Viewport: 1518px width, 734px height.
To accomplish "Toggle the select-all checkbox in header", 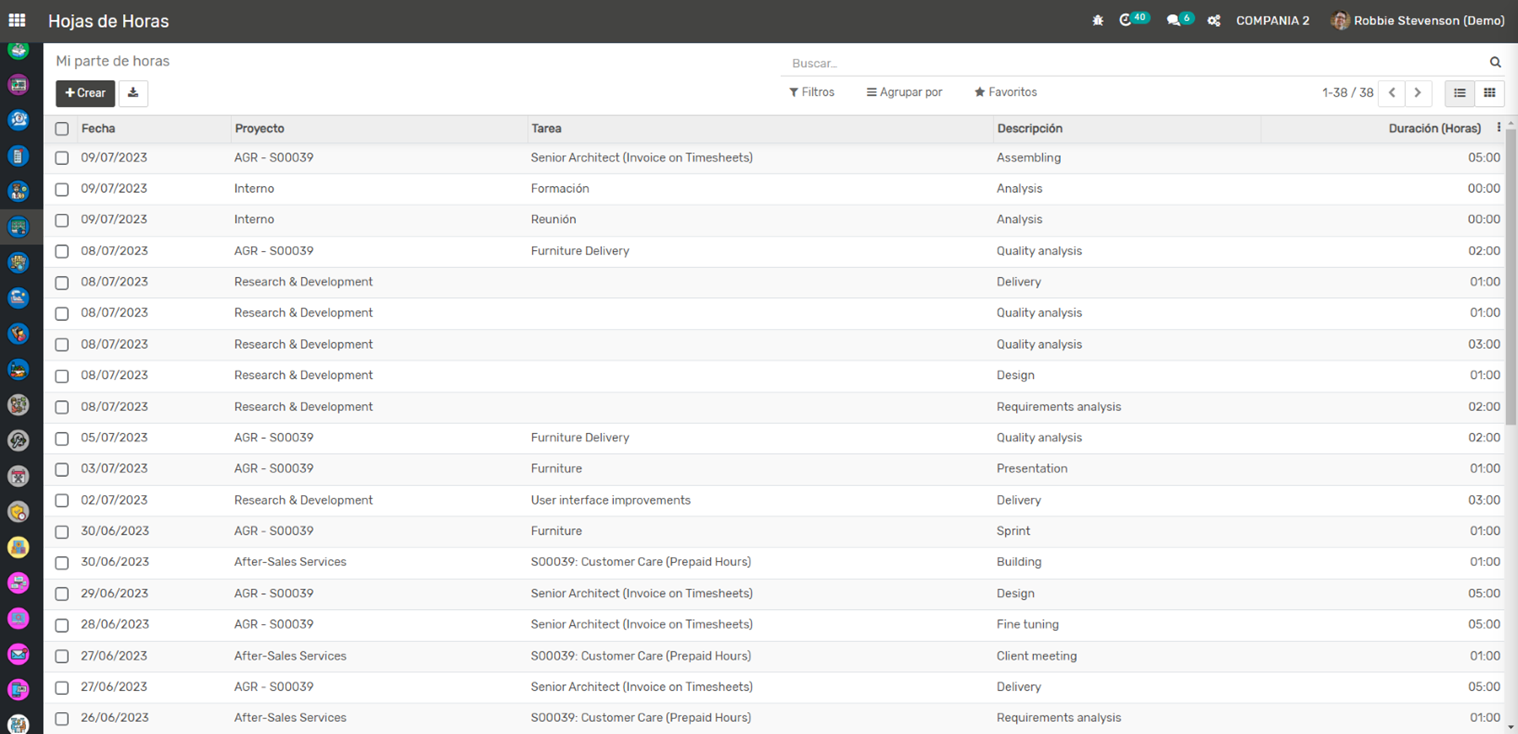I will pyautogui.click(x=62, y=129).
